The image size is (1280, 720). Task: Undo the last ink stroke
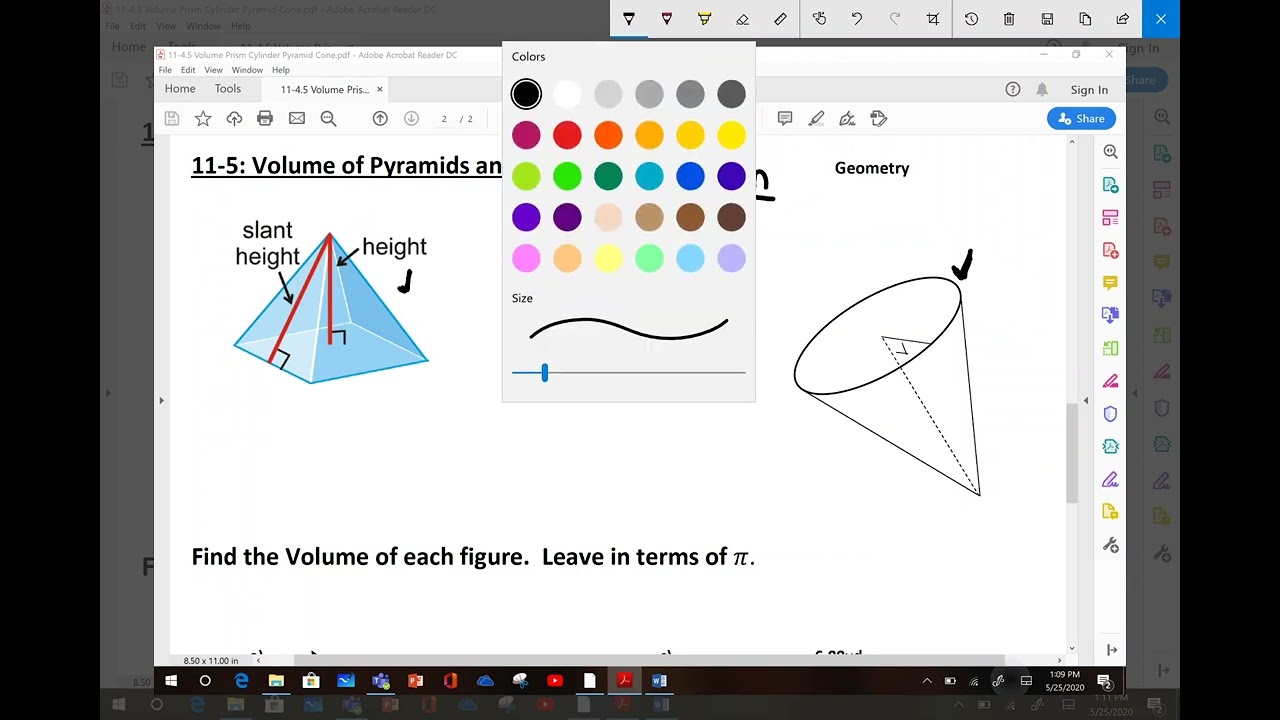point(857,19)
